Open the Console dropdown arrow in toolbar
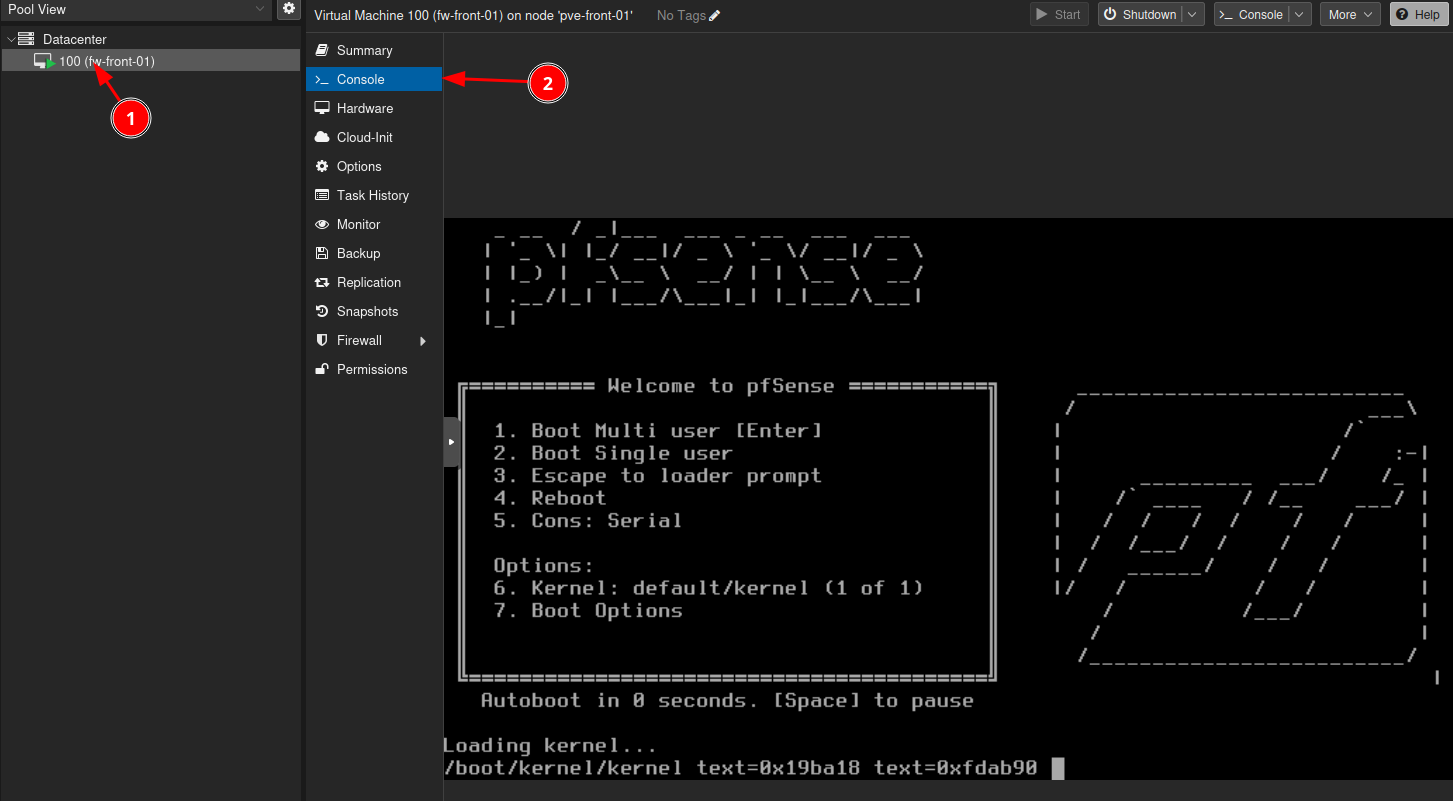Viewport: 1453px width, 801px height. (x=1299, y=15)
